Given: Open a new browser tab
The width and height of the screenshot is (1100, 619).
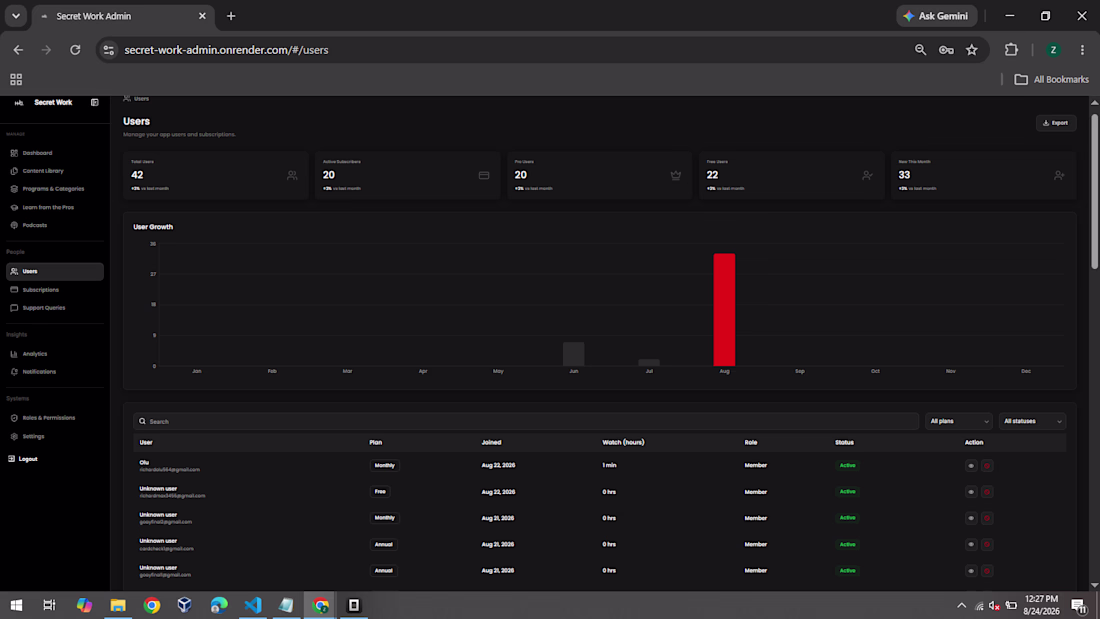Looking at the screenshot, I should coord(231,16).
